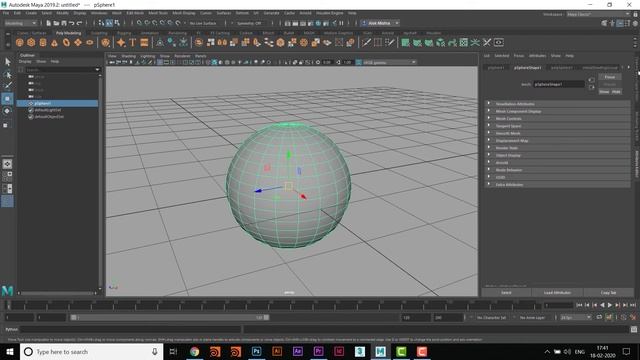The image size is (640, 360).
Task: Click the polygon Type text tool icon
Action: pyautogui.click(x=133, y=42)
